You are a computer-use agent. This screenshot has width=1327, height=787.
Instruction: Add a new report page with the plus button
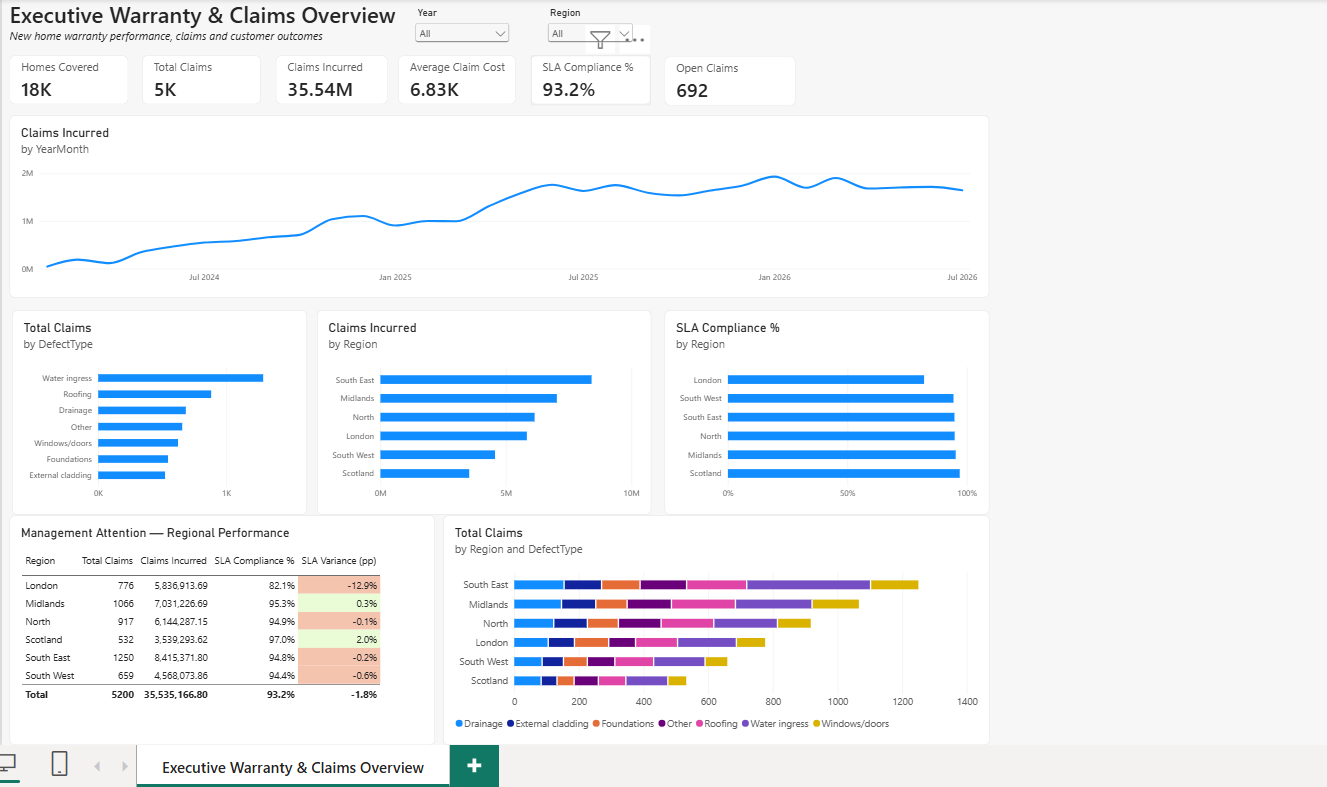[474, 766]
